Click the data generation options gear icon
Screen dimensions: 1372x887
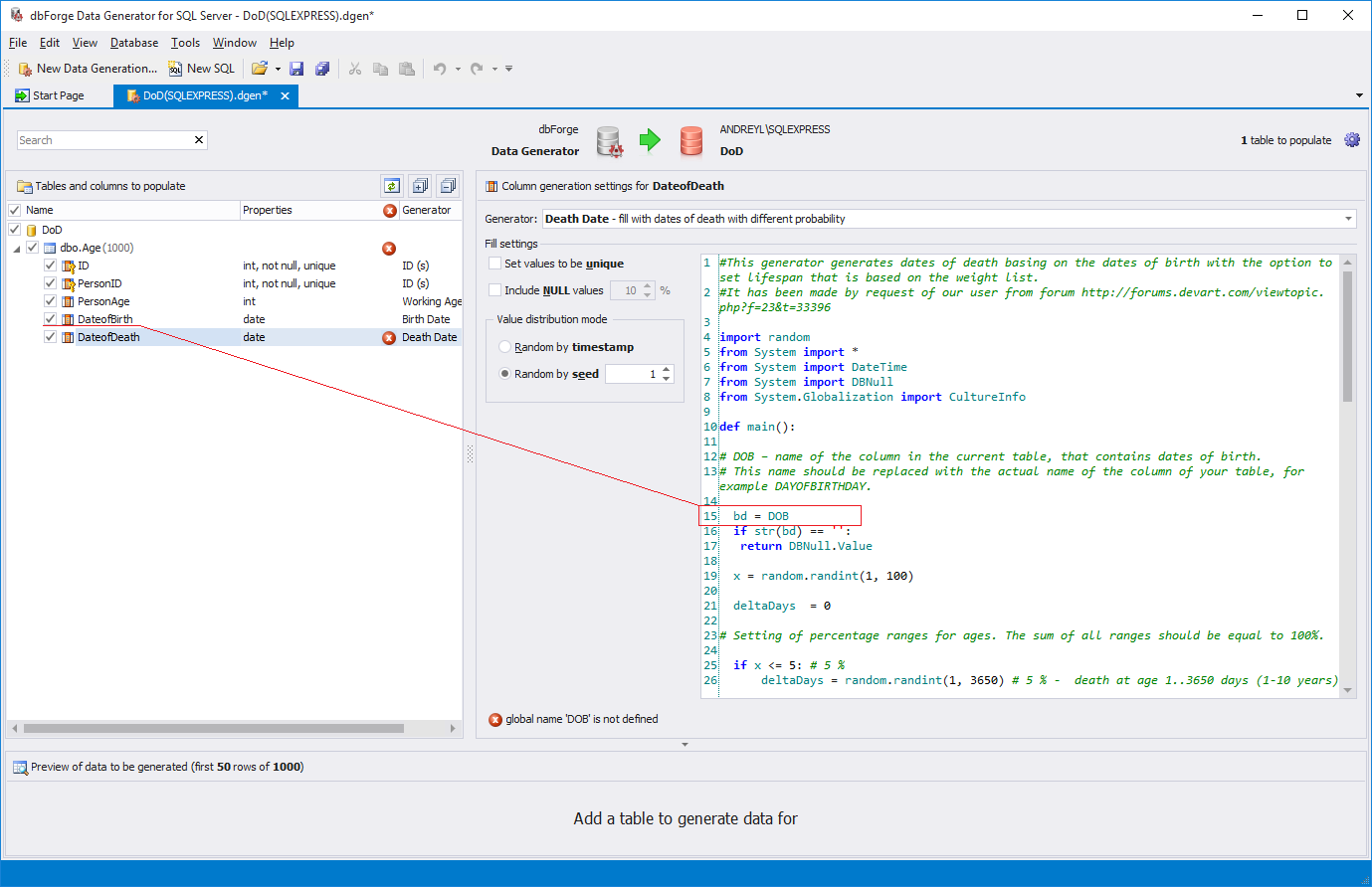point(1352,140)
